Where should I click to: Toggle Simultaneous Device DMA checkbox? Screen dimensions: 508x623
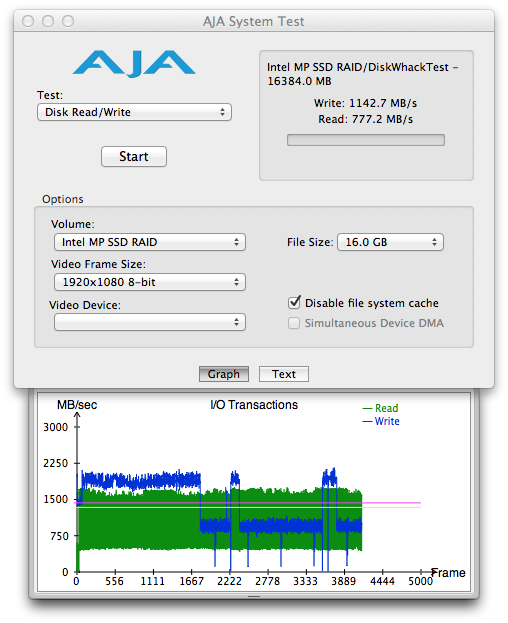point(294,323)
